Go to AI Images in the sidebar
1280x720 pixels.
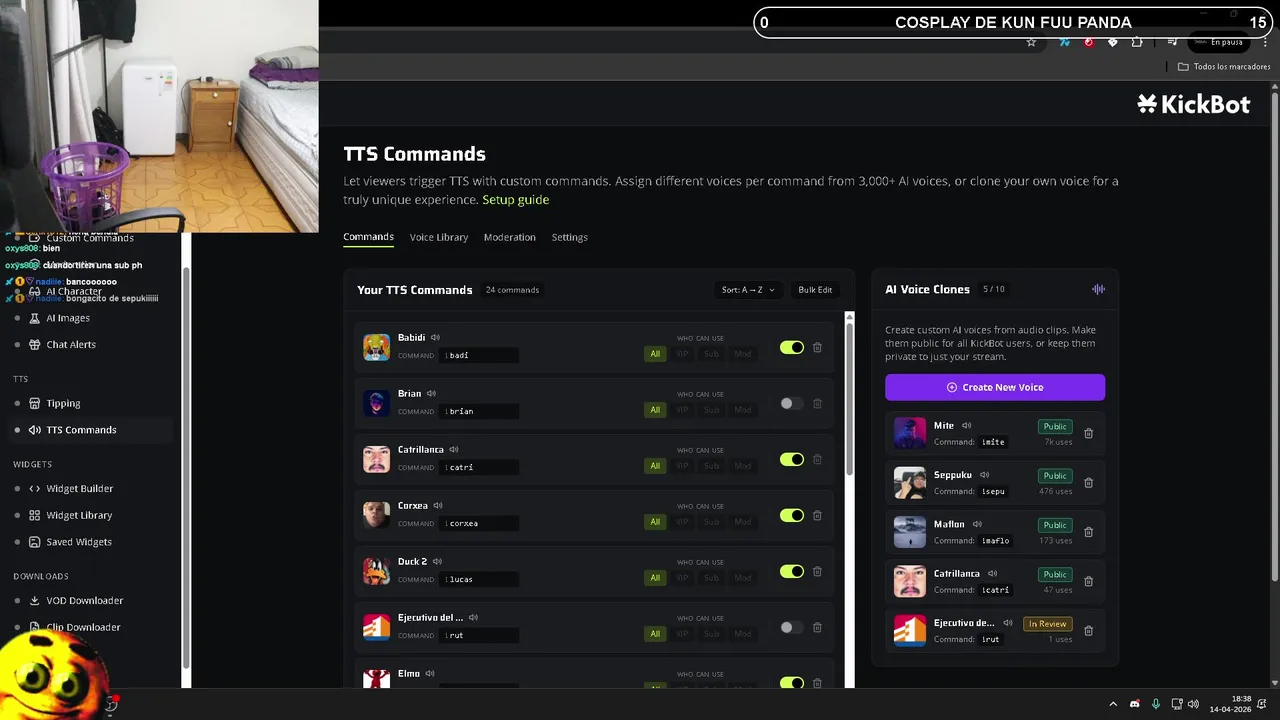[x=68, y=318]
